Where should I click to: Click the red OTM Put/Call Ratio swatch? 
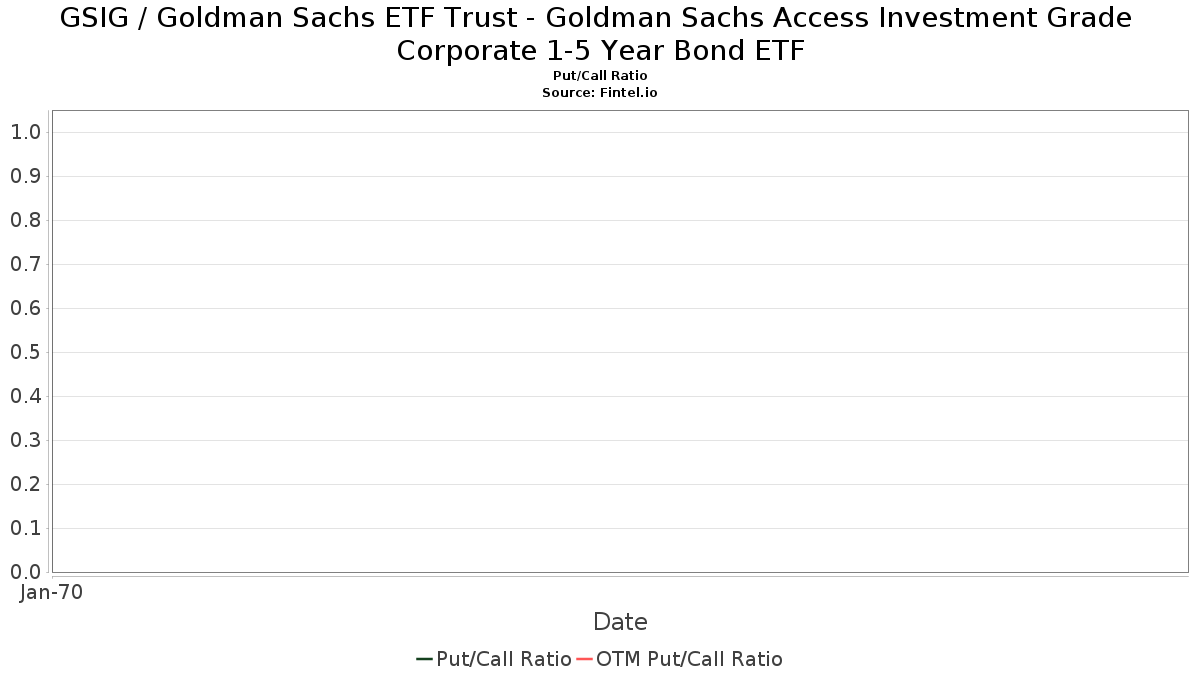(584, 659)
